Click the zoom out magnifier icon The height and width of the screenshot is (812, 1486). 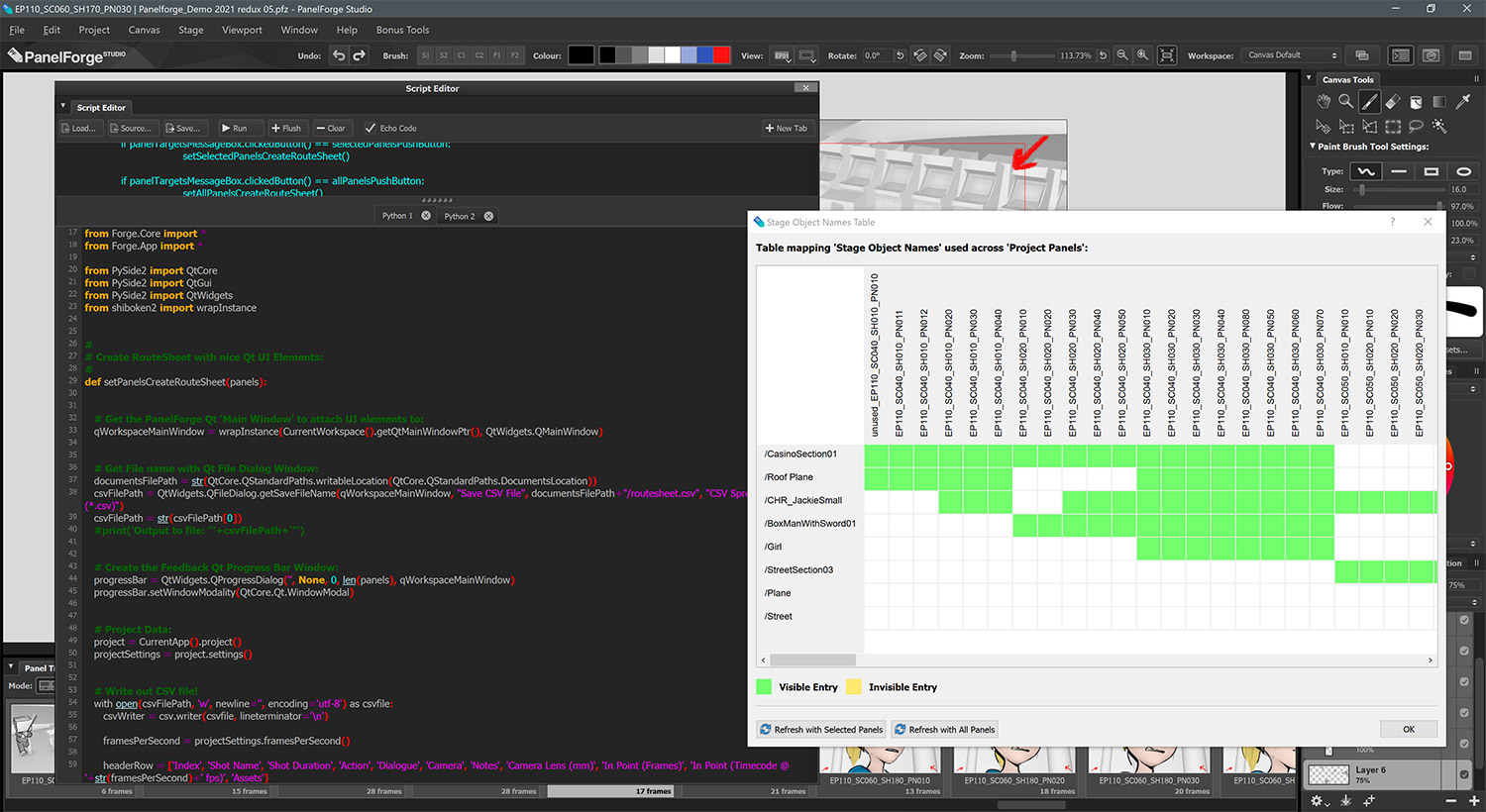(1122, 55)
